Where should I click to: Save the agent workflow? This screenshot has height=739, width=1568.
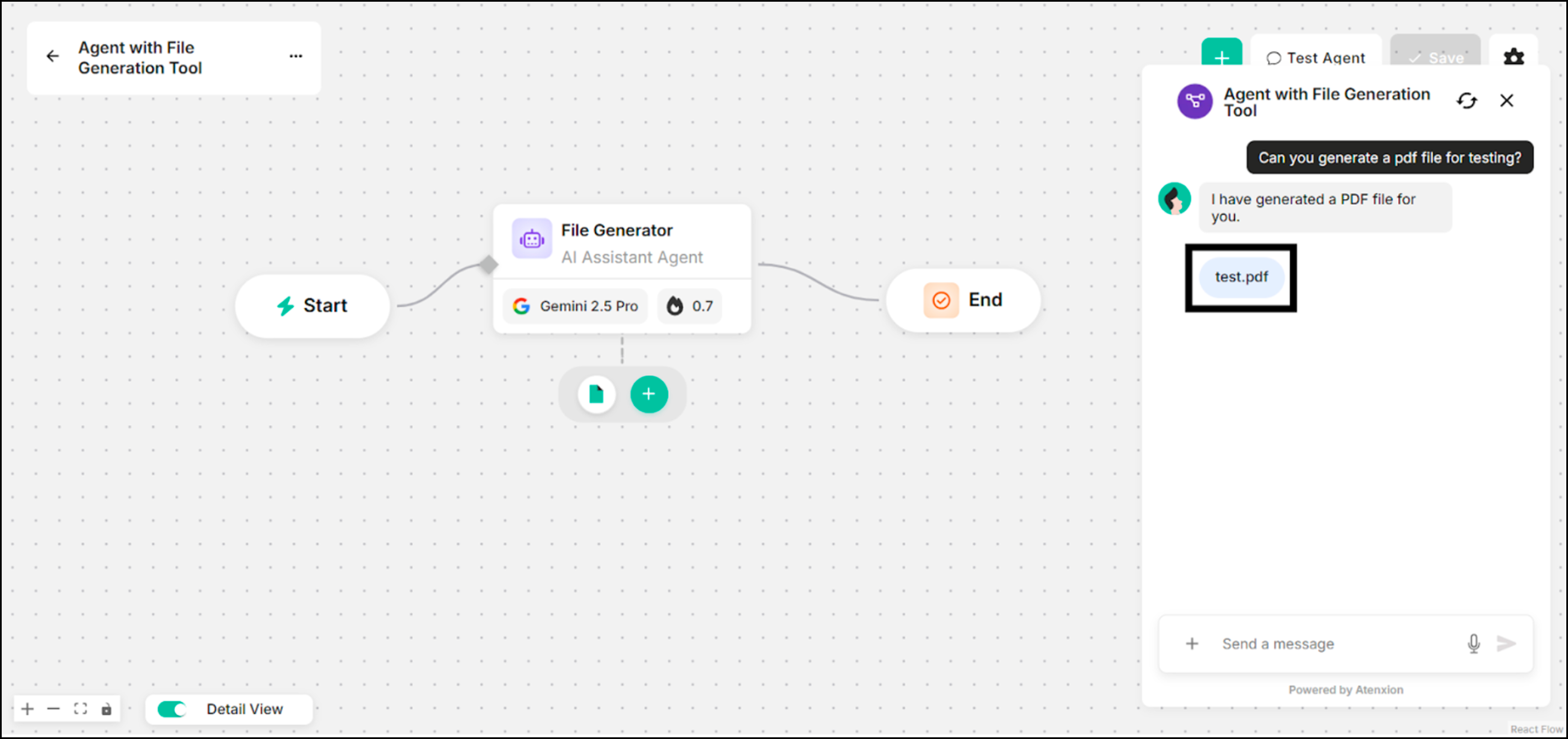click(x=1437, y=58)
